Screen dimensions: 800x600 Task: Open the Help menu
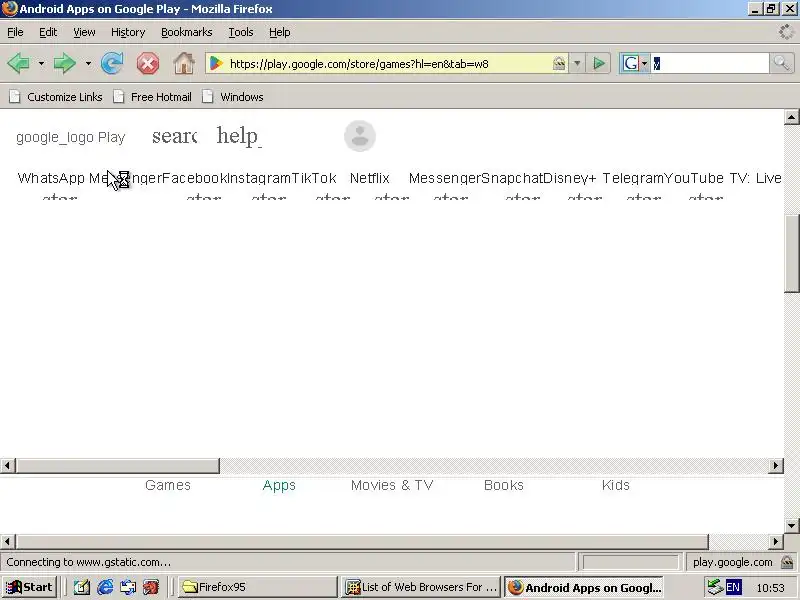(280, 32)
